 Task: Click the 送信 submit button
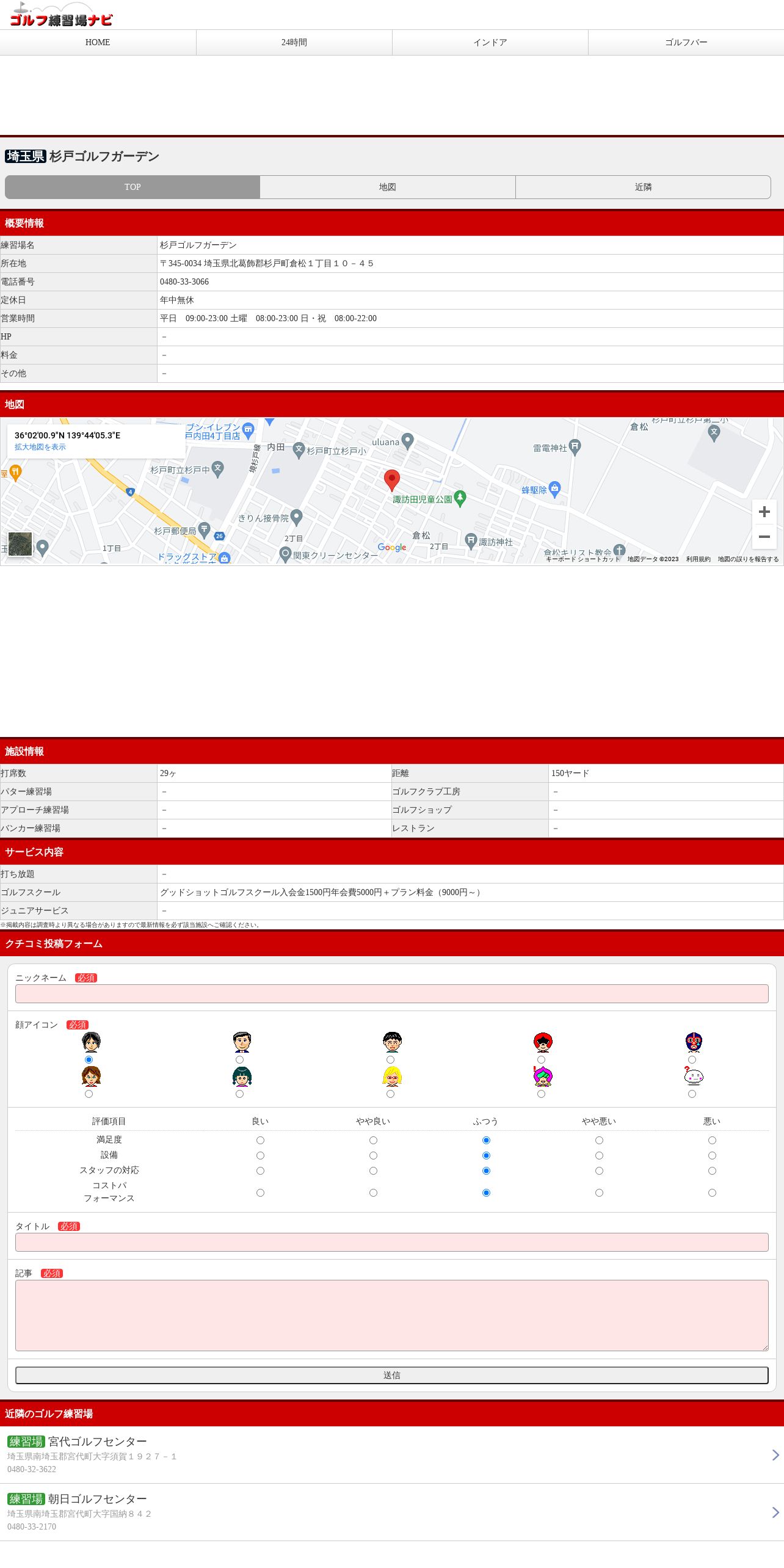[x=392, y=1375]
